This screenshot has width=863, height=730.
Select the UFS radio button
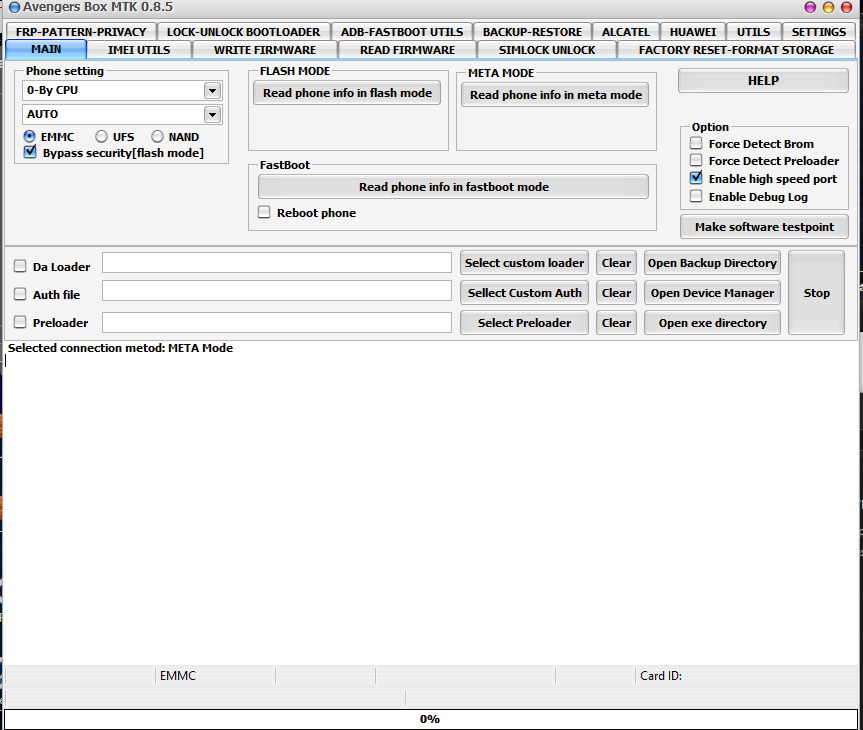[101, 137]
